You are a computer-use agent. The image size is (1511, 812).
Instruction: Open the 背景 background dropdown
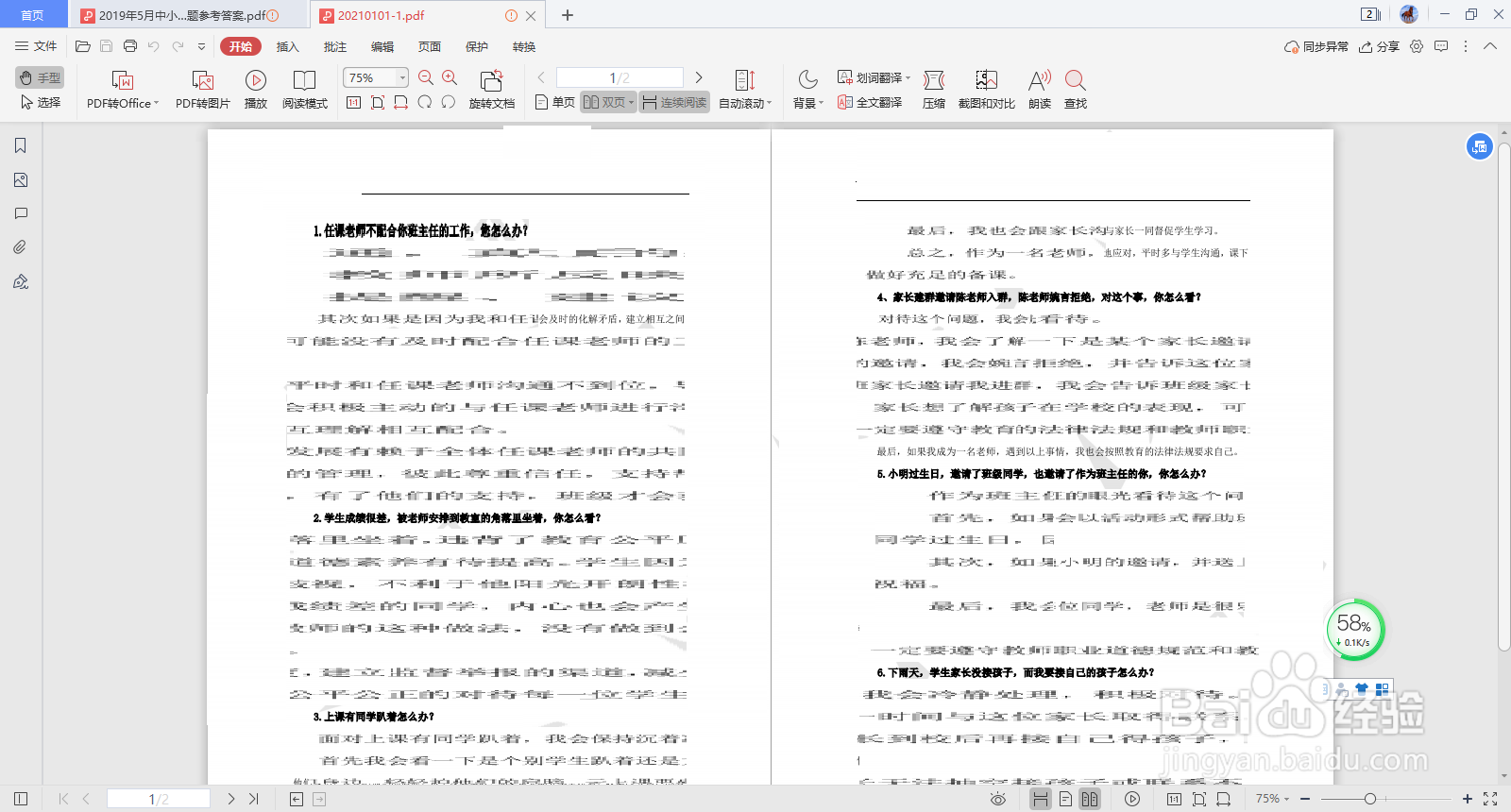pyautogui.click(x=808, y=91)
